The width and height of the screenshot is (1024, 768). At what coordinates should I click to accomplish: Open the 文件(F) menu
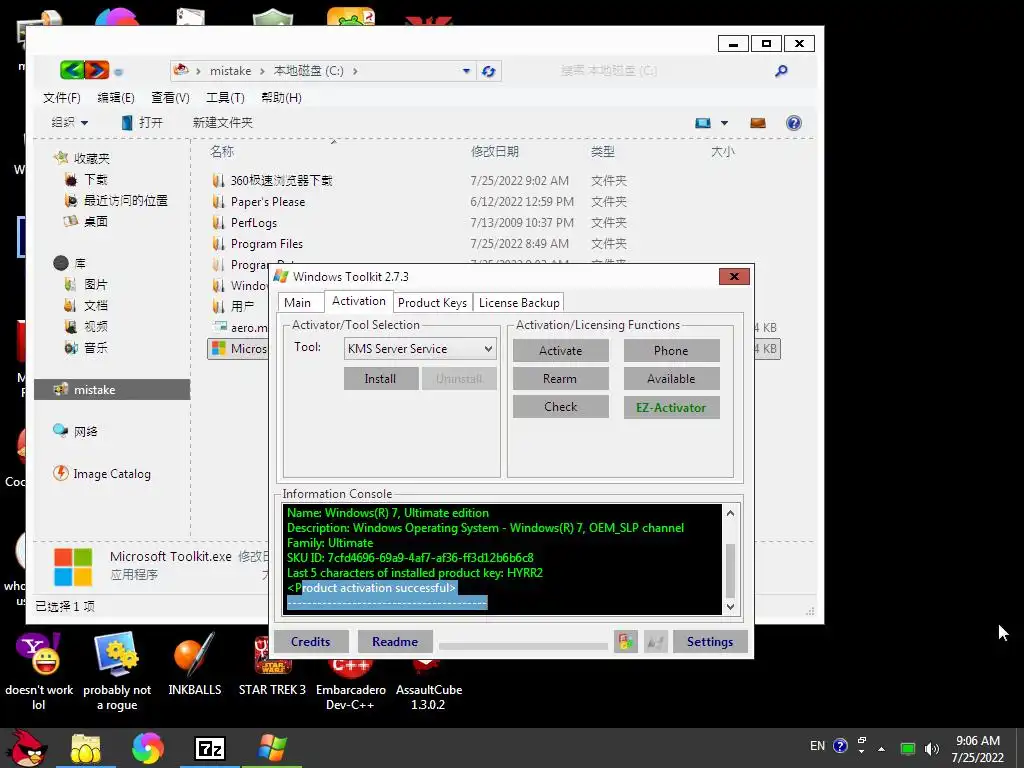click(62, 97)
